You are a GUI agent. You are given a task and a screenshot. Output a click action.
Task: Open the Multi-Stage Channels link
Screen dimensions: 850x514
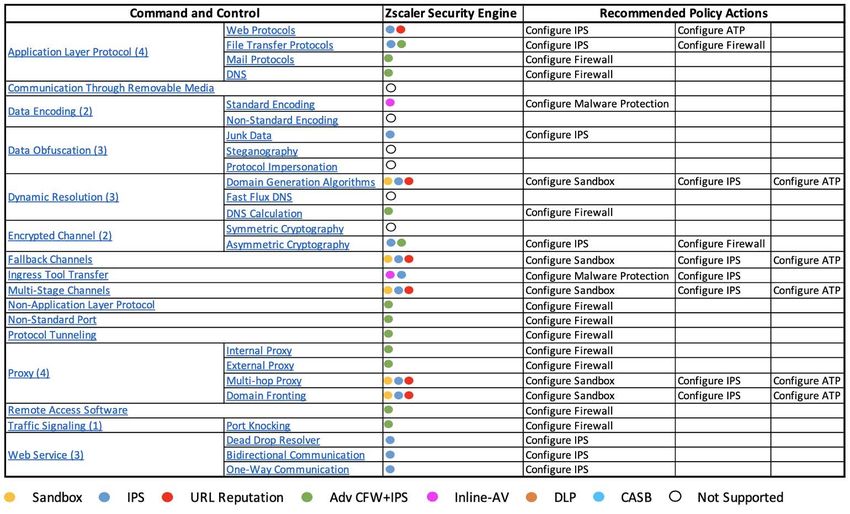(59, 291)
